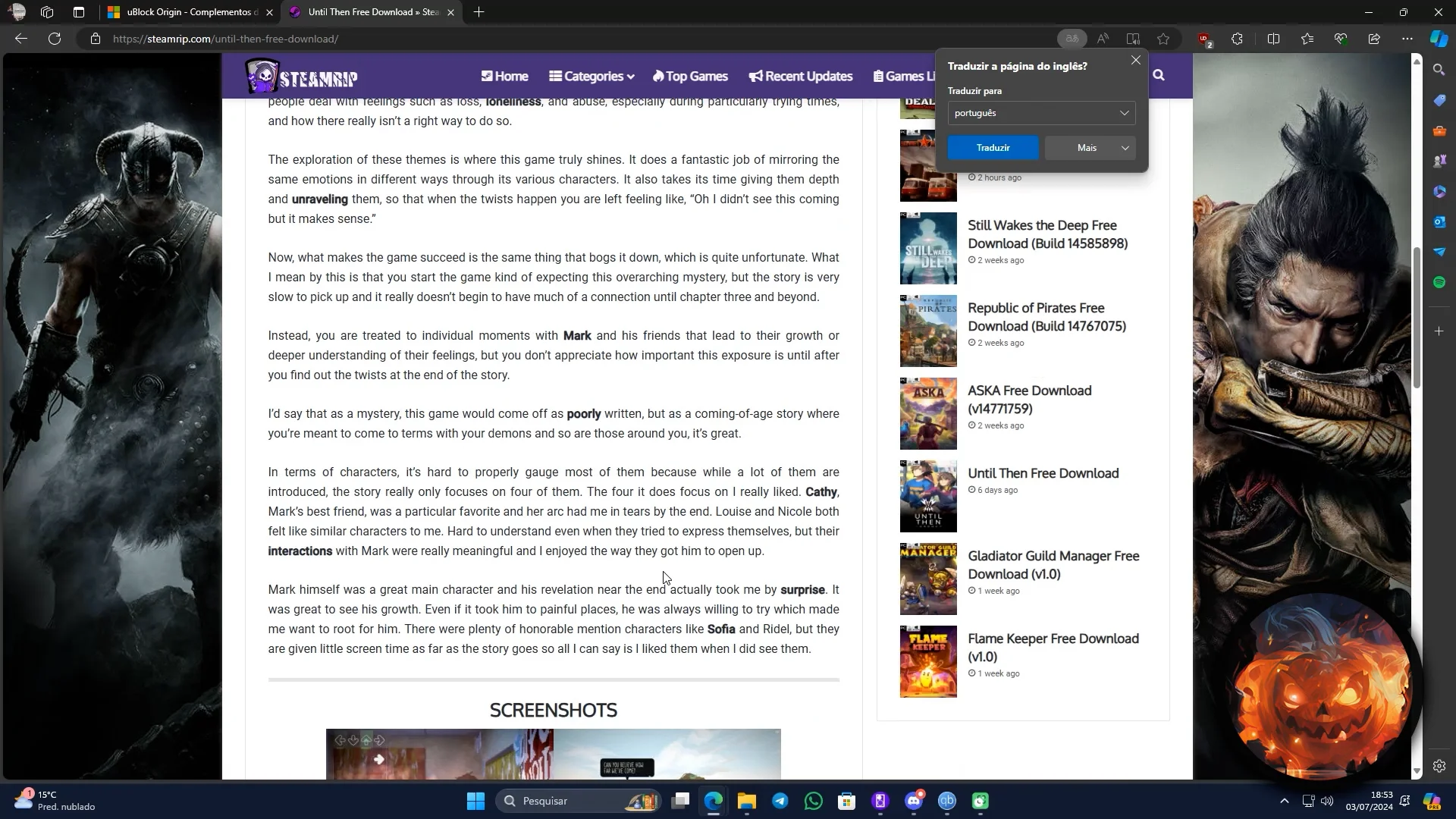
Task: Open the Games List menu item
Action: coord(904,76)
